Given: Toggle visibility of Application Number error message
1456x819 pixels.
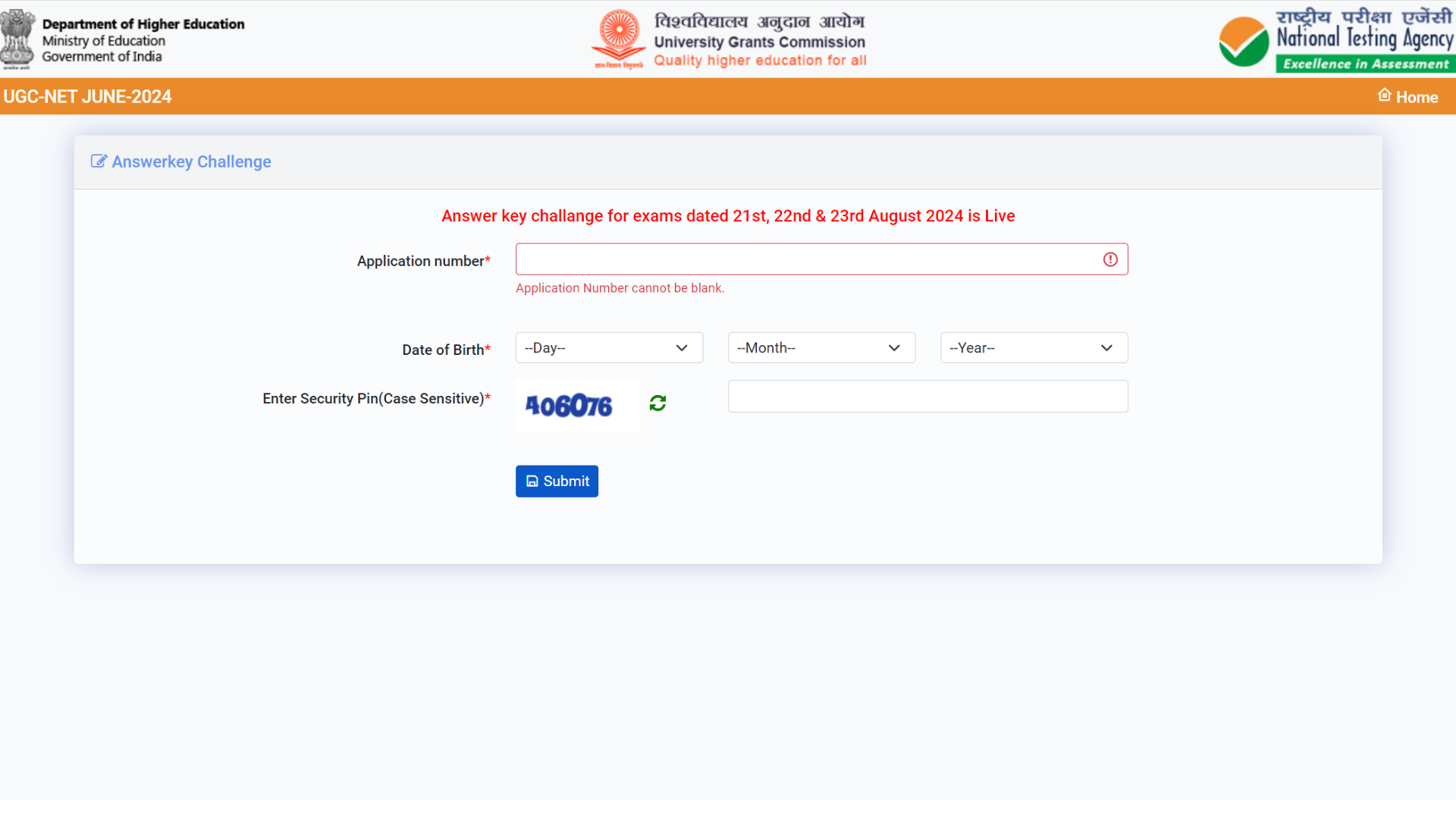Looking at the screenshot, I should 1110,259.
